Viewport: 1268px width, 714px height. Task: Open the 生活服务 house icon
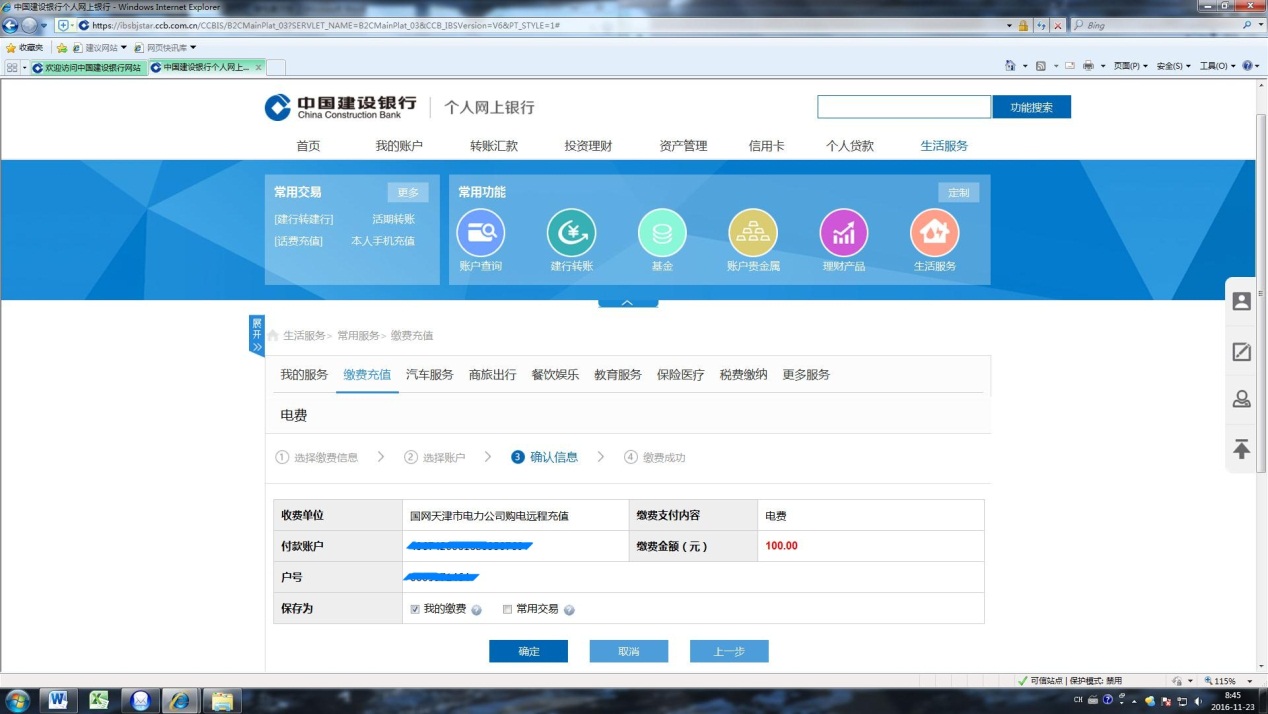pos(934,233)
